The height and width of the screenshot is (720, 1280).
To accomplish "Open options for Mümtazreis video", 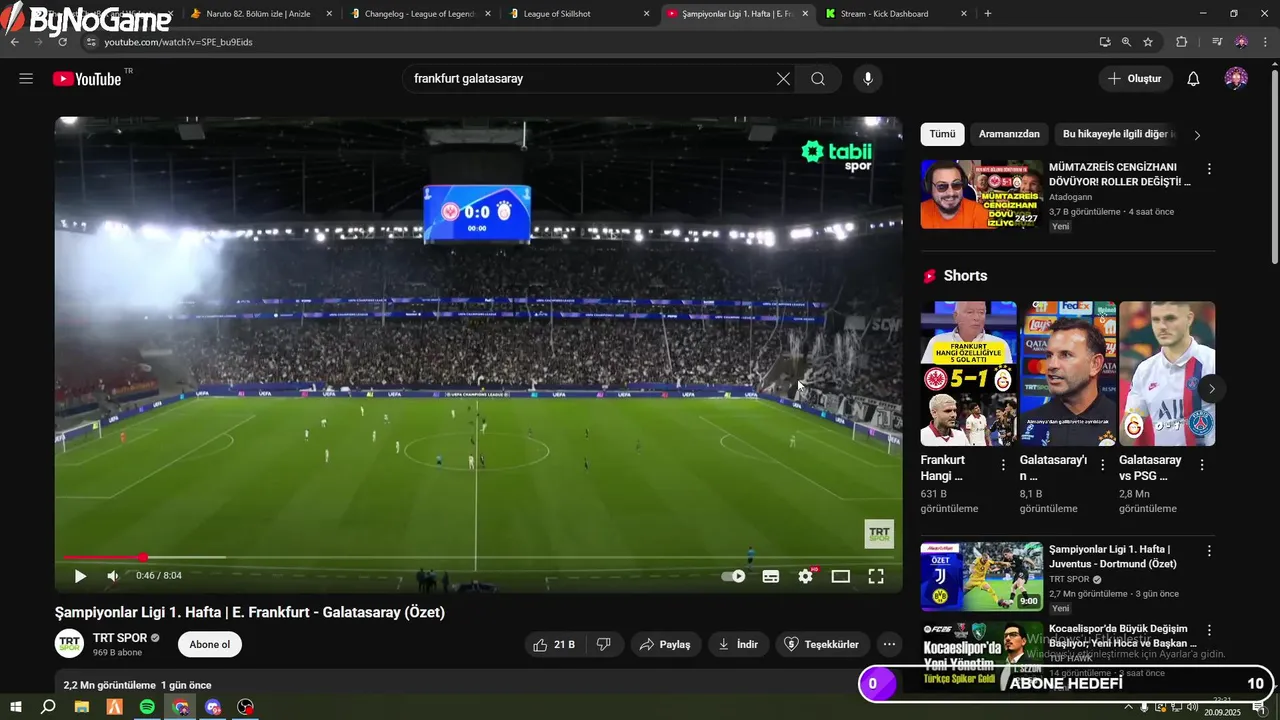I will pos(1209,169).
